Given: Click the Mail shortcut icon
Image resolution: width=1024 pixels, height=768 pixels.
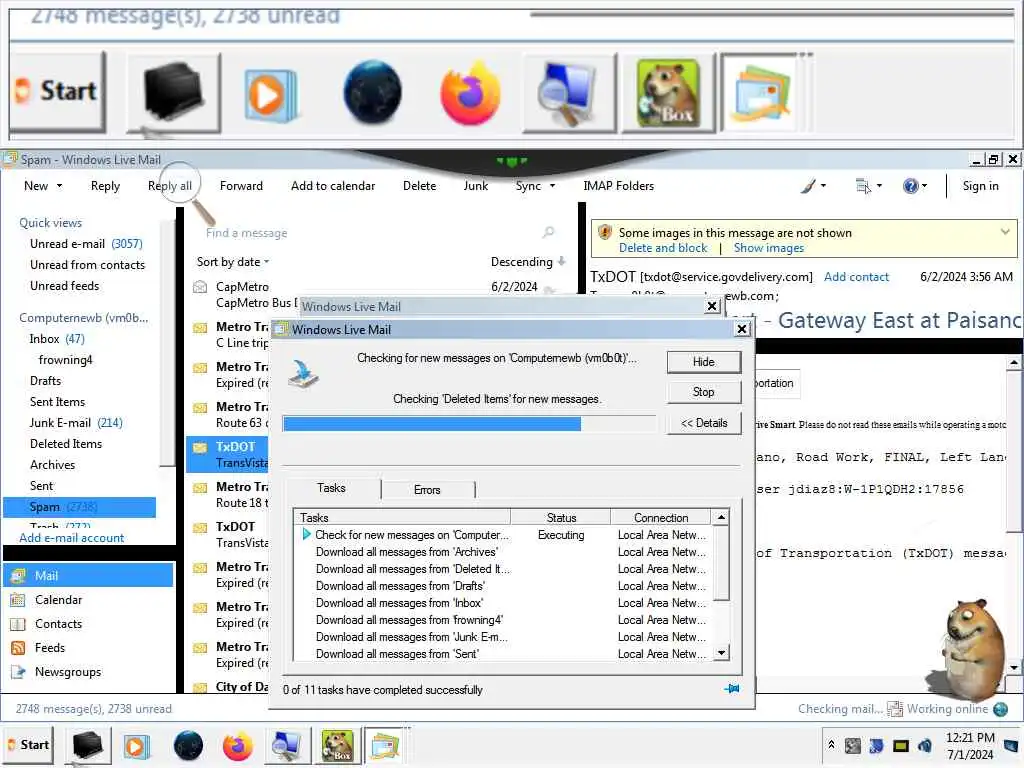Looking at the screenshot, I should 18,576.
